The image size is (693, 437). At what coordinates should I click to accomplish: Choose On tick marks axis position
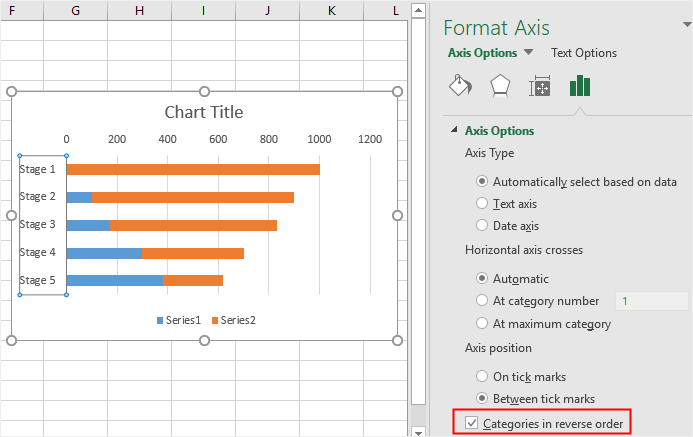point(482,376)
